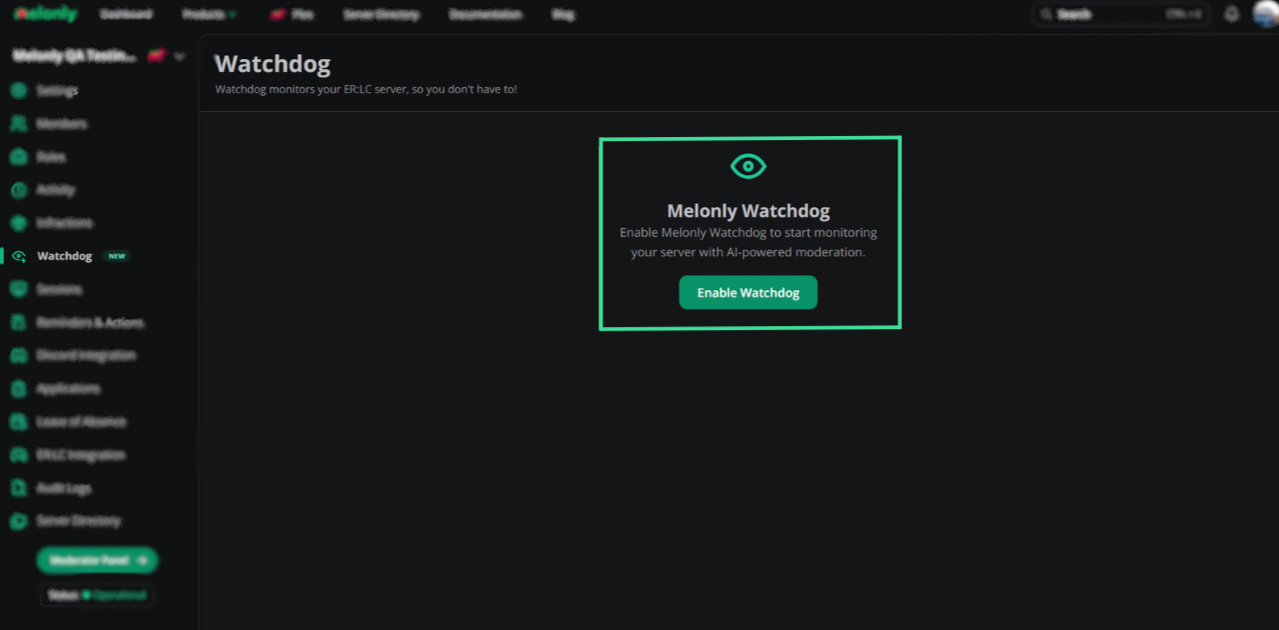This screenshot has height=630, width=1279.
Task: Click the Search field in top bar
Action: tap(1121, 15)
